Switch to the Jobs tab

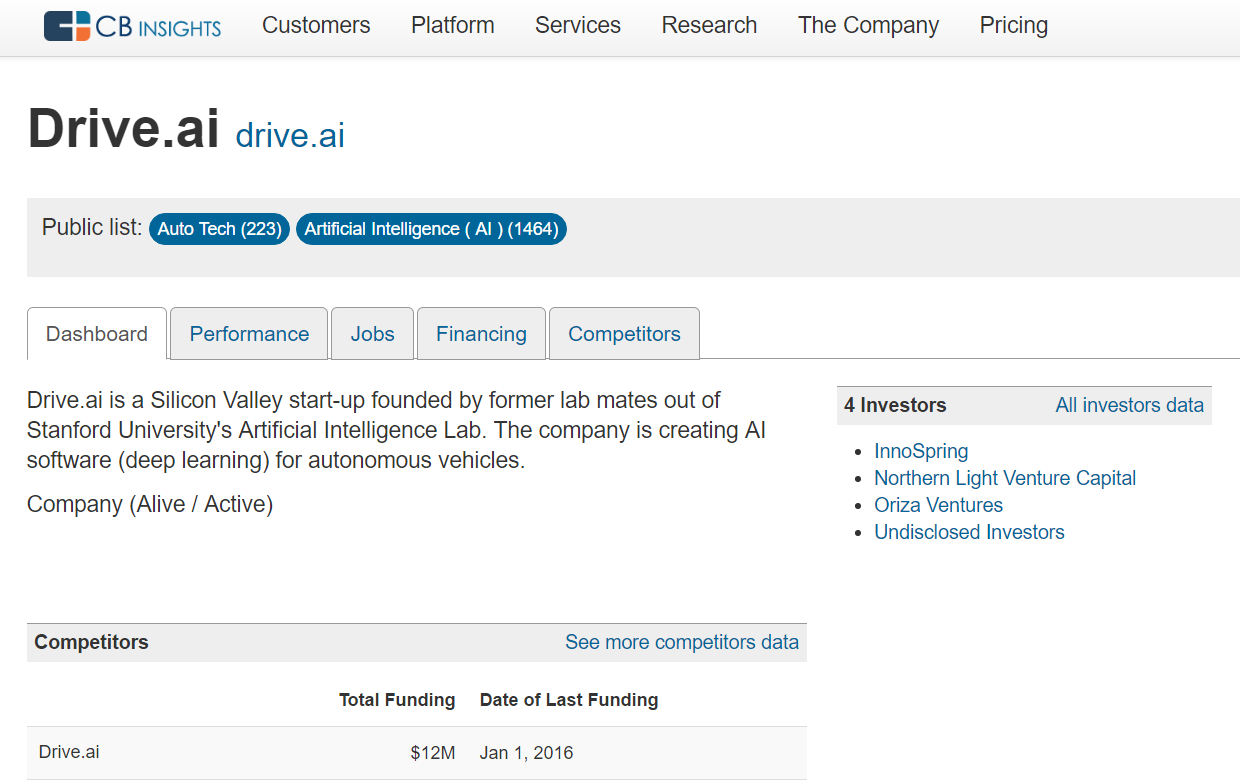click(373, 334)
